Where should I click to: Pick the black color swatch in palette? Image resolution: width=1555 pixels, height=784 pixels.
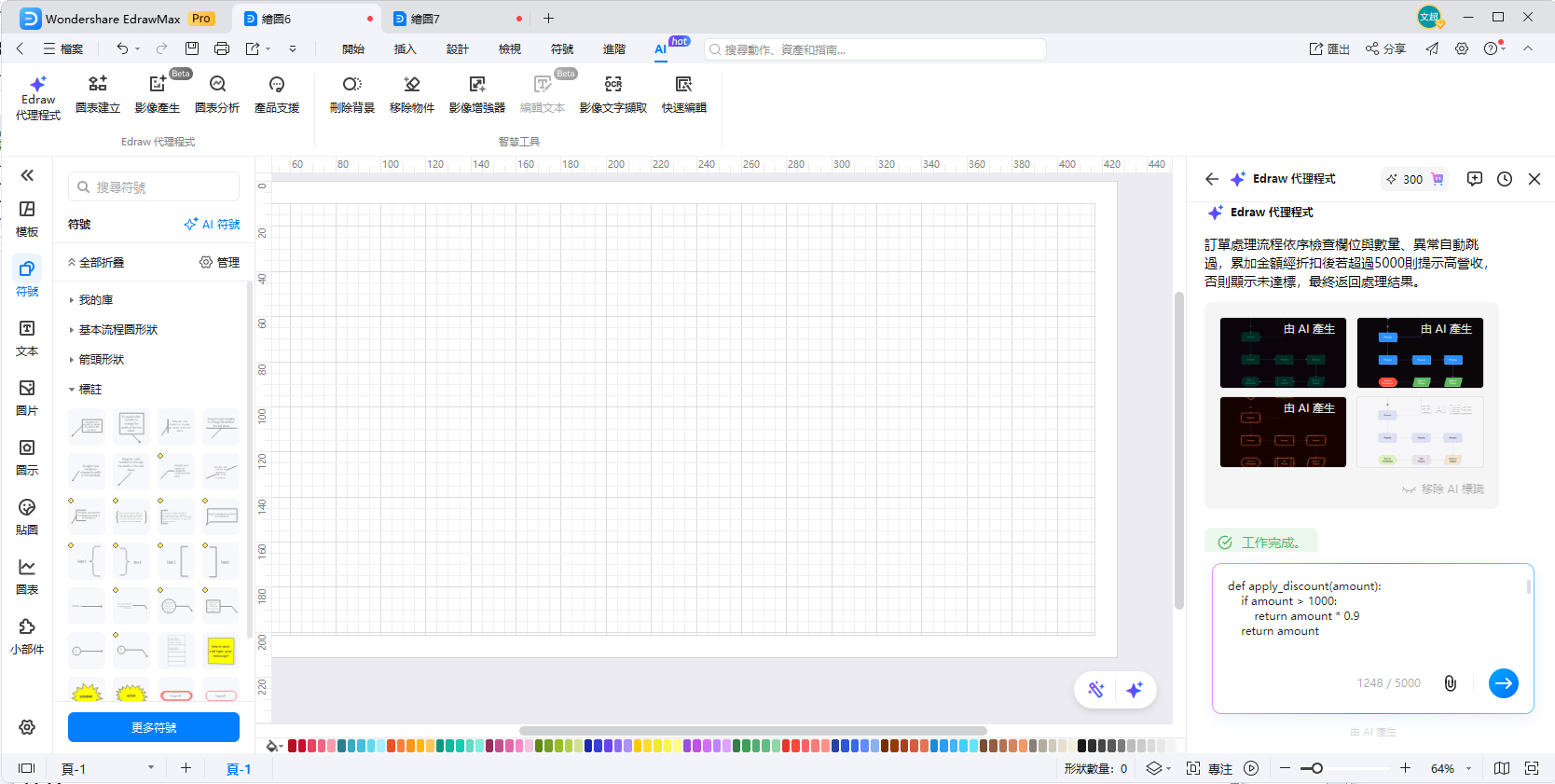point(1082,746)
